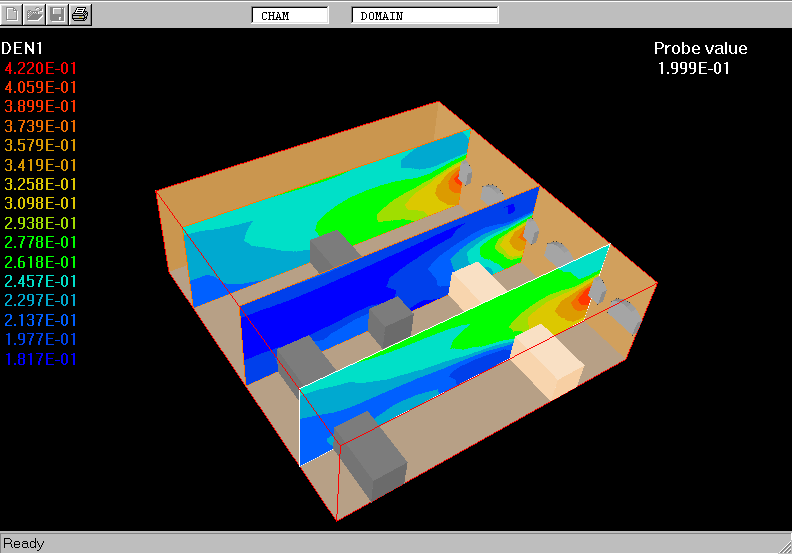Click the New file toolbar icon
This screenshot has width=792, height=554.
[x=12, y=14]
